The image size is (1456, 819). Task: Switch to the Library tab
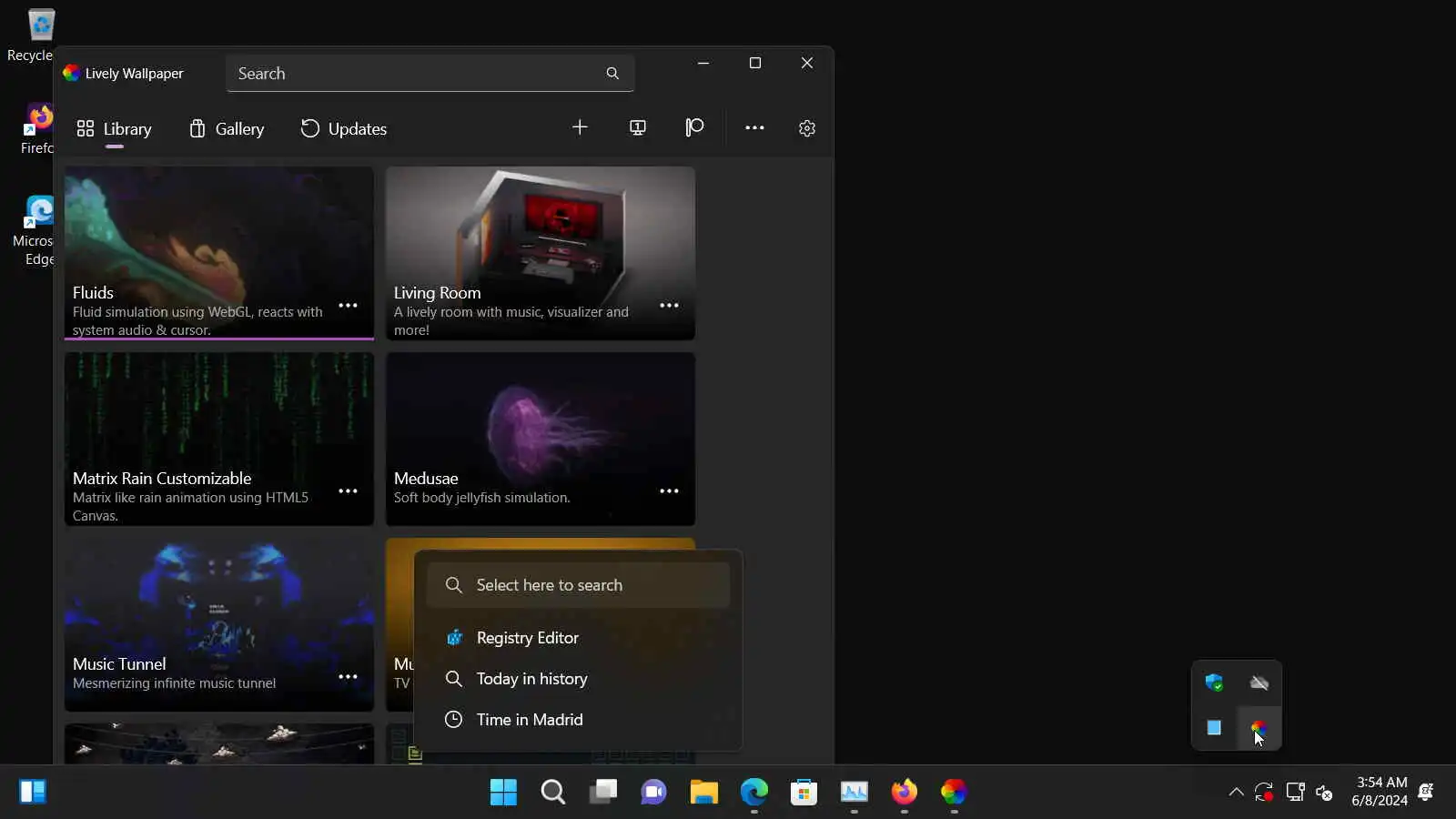tap(114, 129)
